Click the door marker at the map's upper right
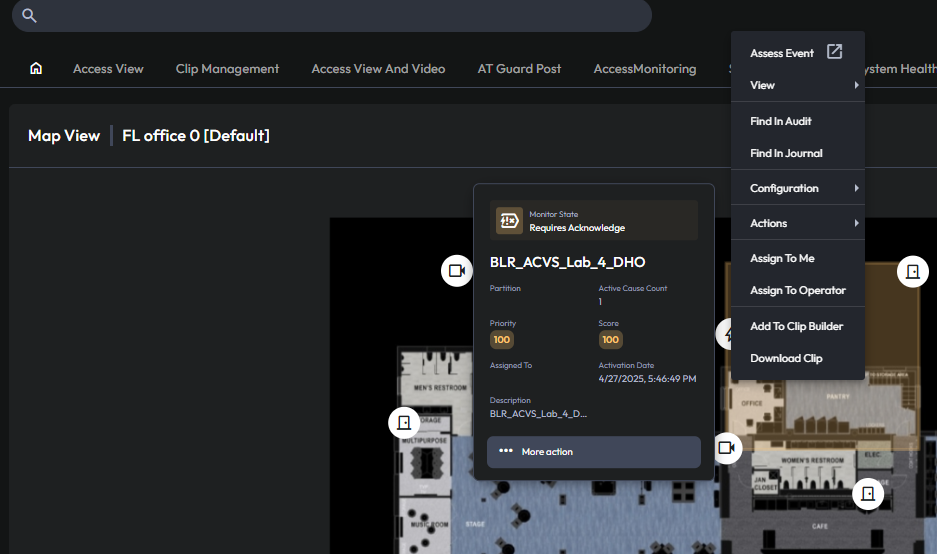This screenshot has height=554, width=937. tap(912, 271)
